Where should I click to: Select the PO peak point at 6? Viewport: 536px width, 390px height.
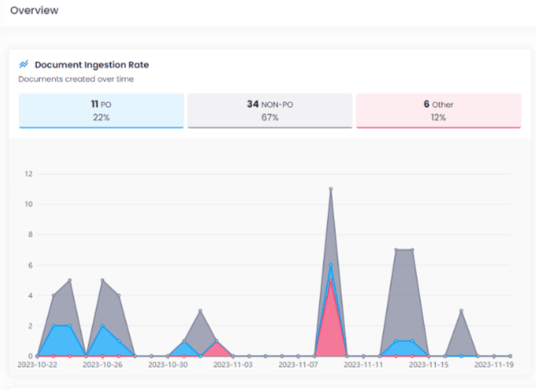point(331,265)
